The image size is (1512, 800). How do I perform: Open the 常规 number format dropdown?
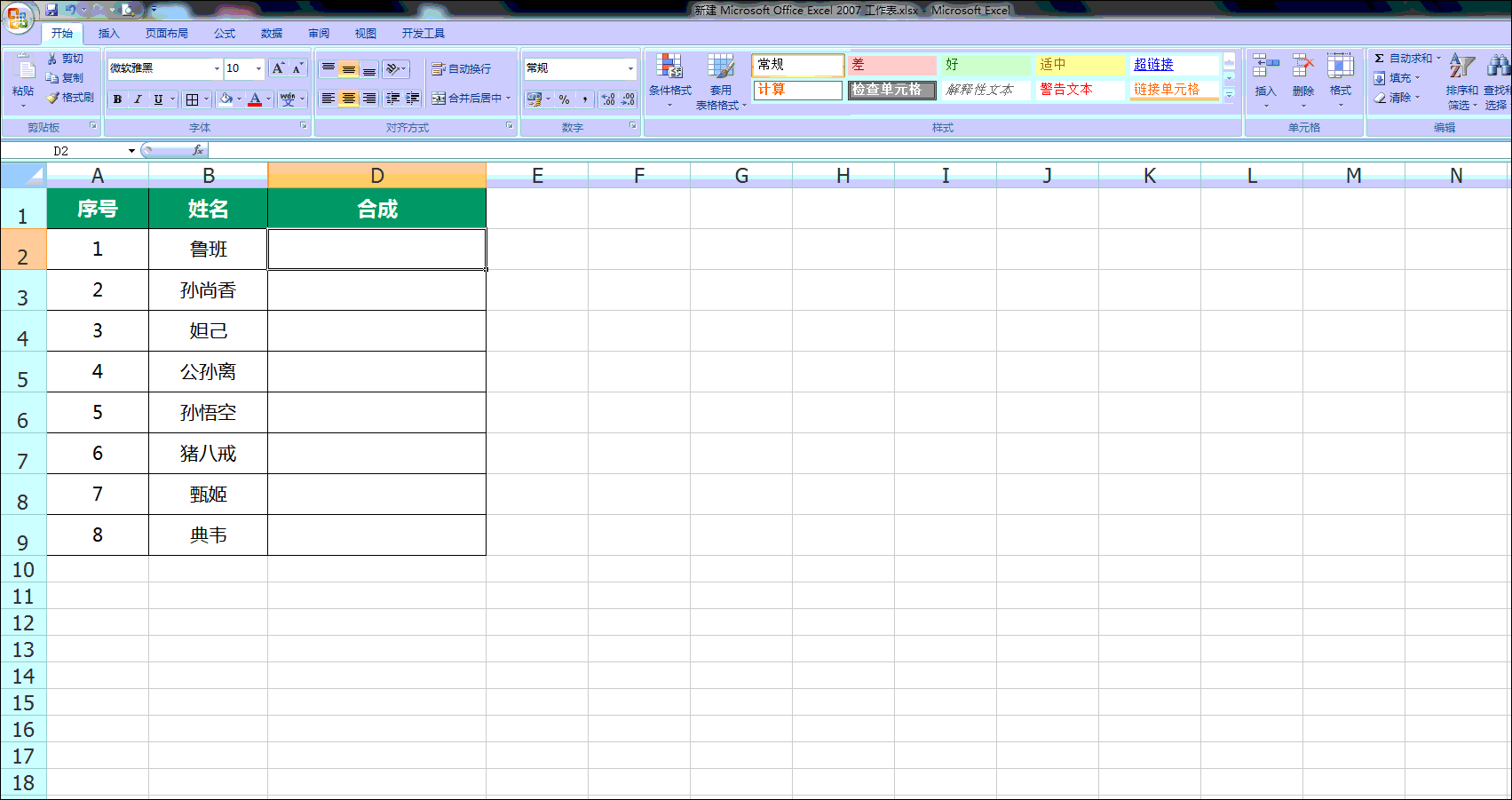pos(630,68)
